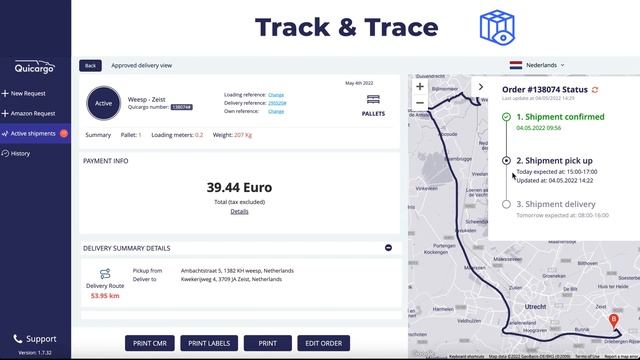Refresh the order status icon
This screenshot has width=640, height=360.
coord(595,90)
